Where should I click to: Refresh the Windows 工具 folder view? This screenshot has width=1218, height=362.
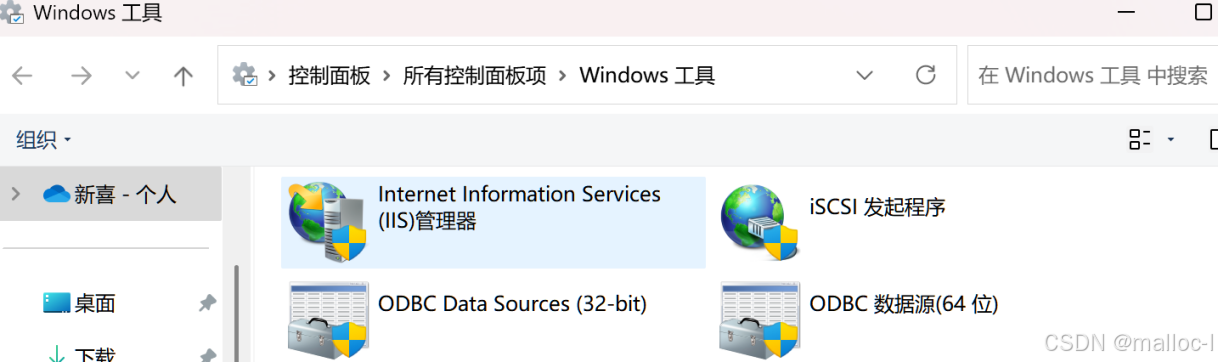click(926, 75)
